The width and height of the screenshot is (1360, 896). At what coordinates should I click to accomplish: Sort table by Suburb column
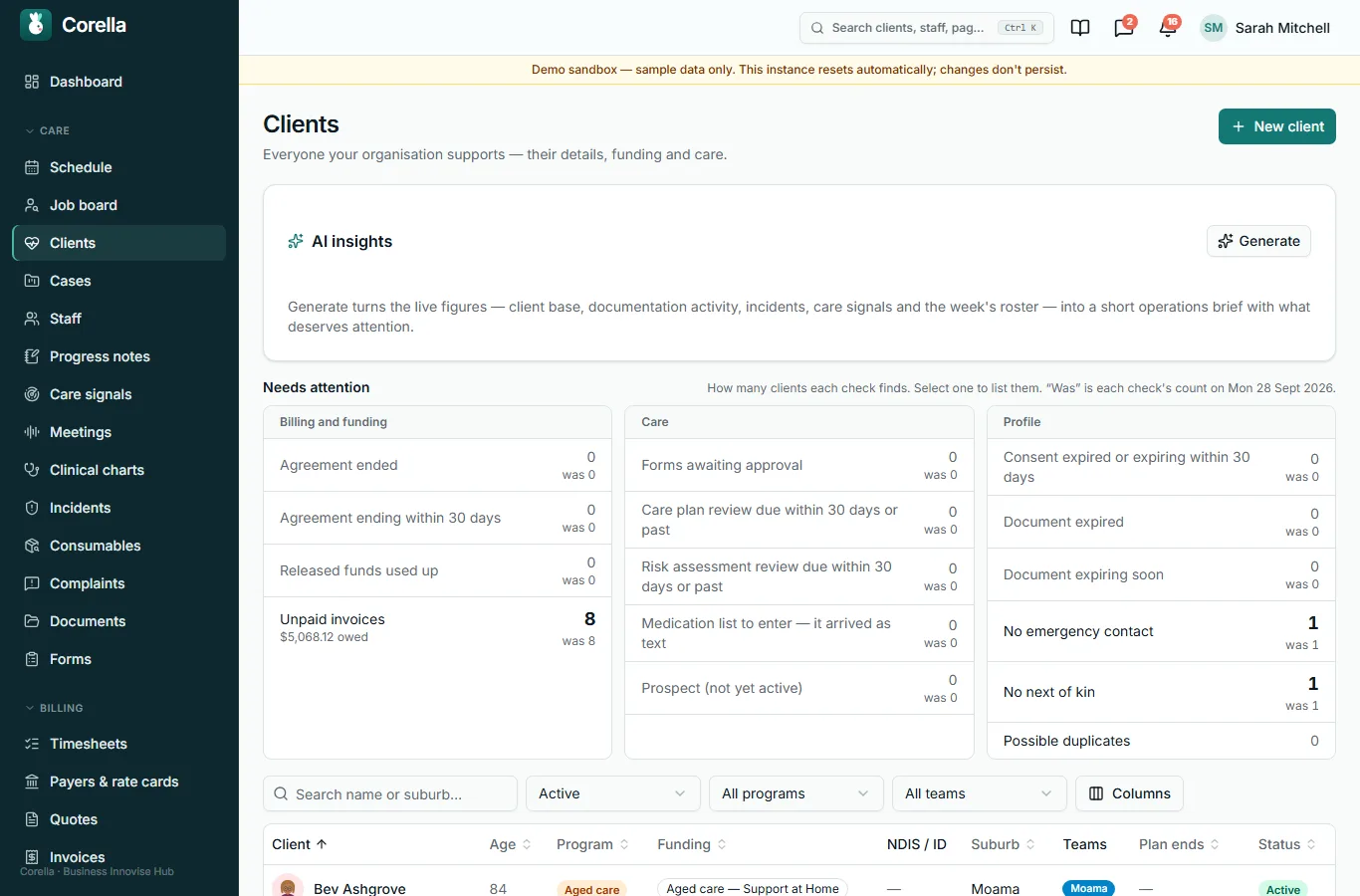(x=1003, y=844)
